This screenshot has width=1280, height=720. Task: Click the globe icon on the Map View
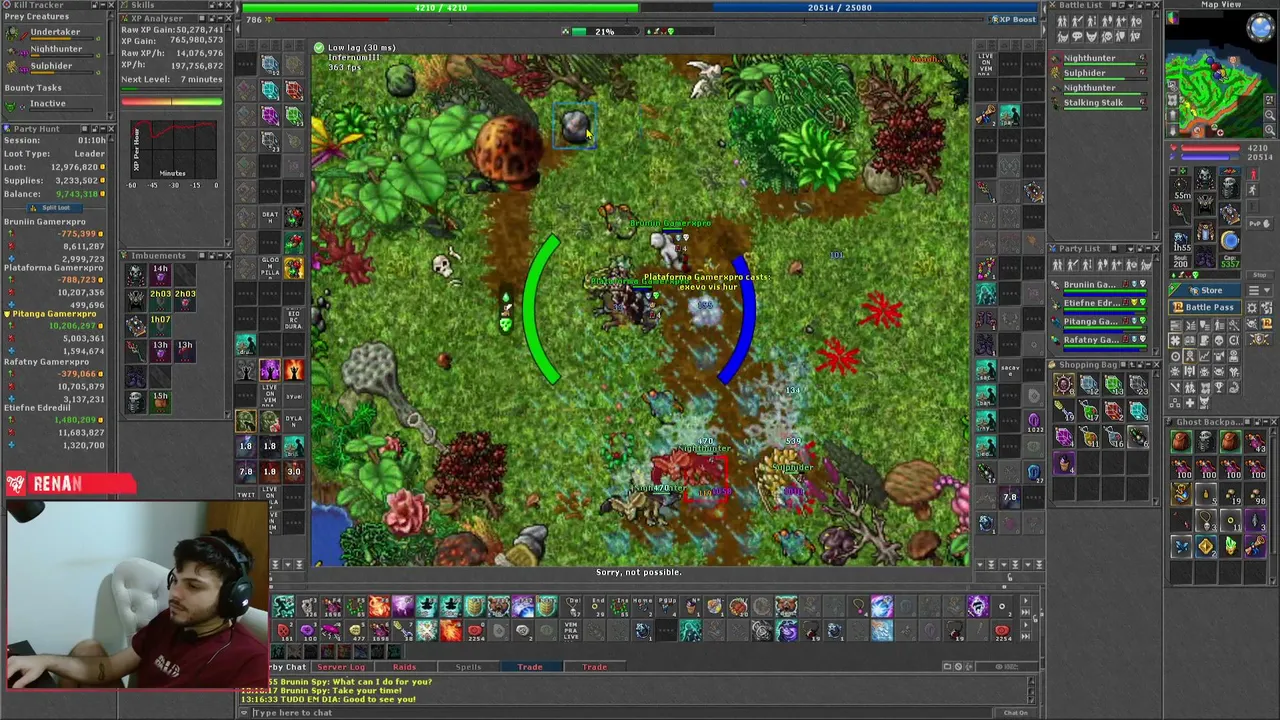point(1260,27)
